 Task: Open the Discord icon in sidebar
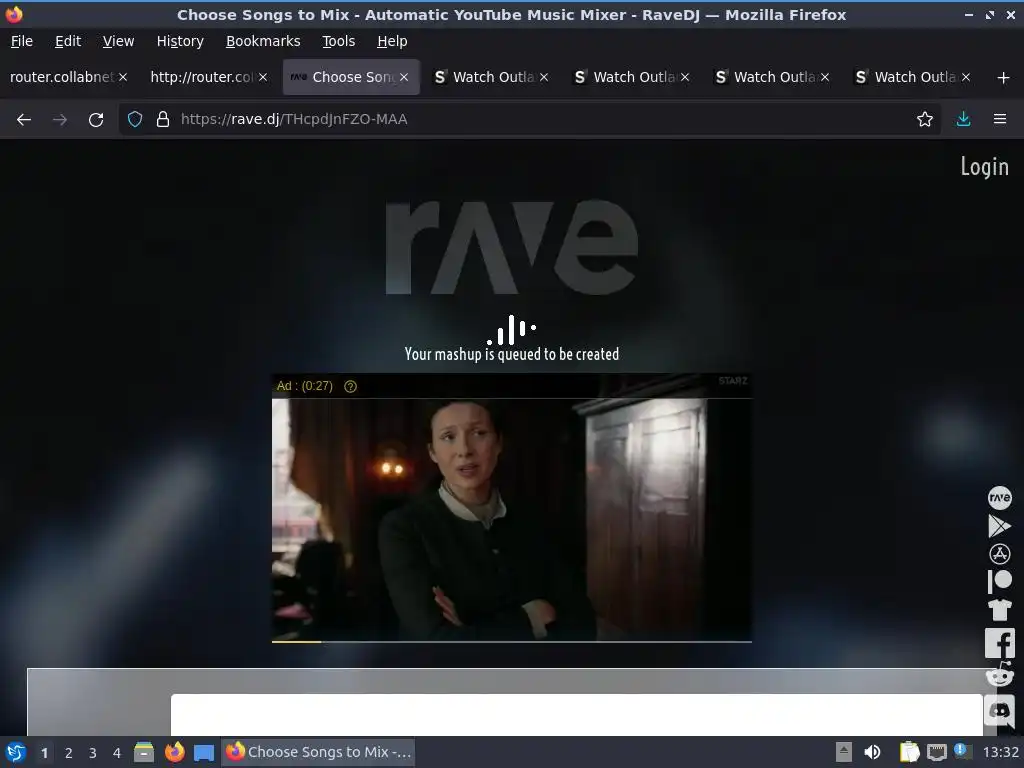click(999, 710)
